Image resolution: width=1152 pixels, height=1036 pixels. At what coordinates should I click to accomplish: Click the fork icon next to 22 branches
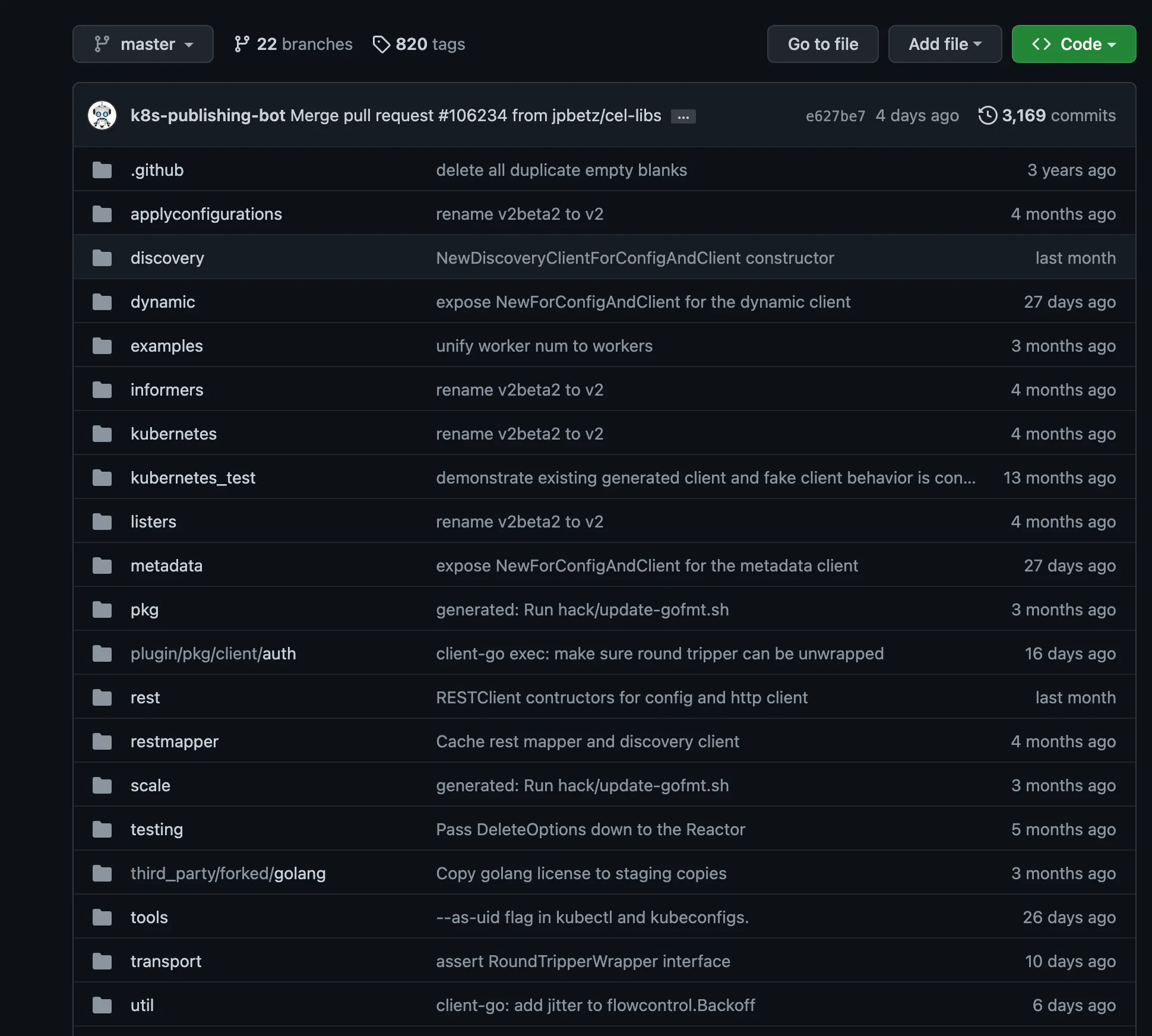[242, 43]
